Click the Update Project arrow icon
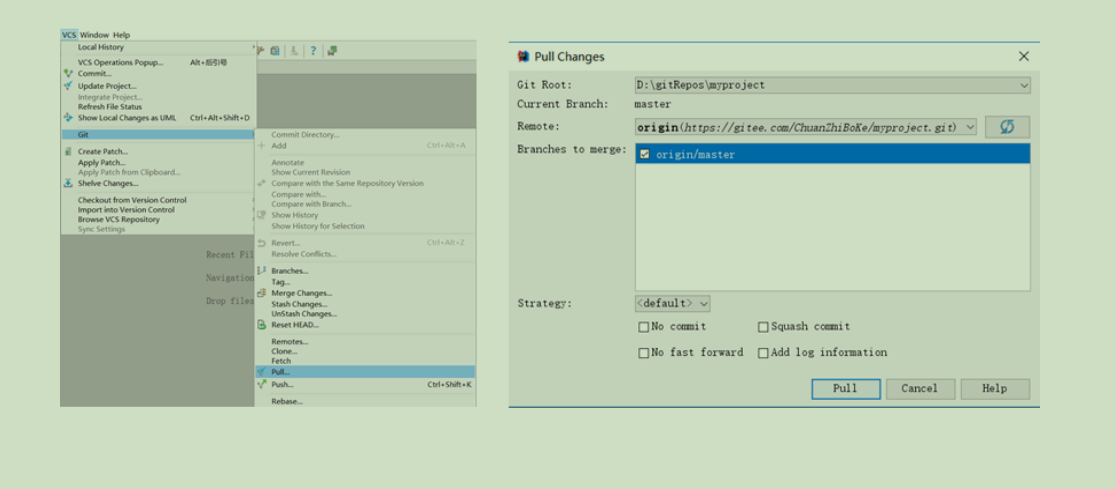This screenshot has height=489, width=1116. click(68, 85)
